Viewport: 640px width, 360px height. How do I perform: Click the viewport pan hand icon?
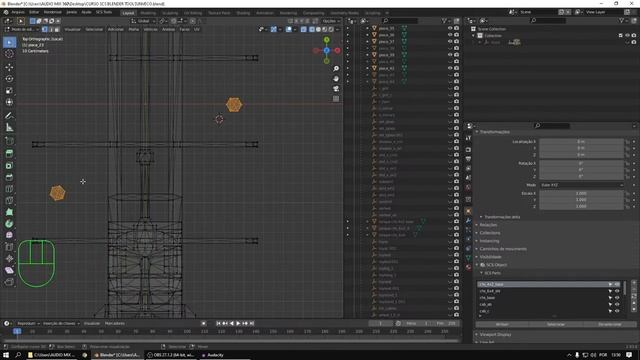(x=336, y=78)
